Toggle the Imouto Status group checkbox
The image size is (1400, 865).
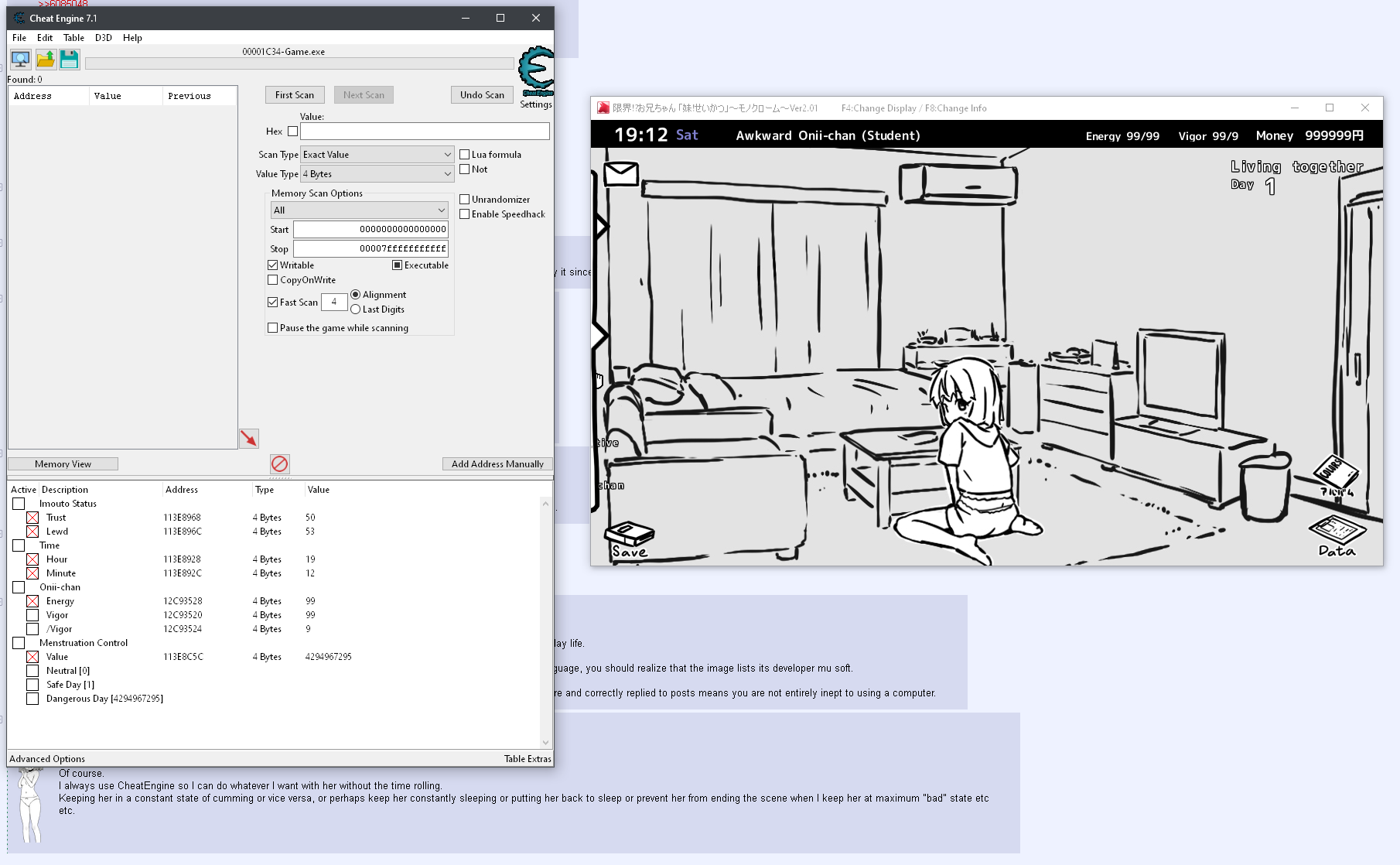click(x=19, y=504)
